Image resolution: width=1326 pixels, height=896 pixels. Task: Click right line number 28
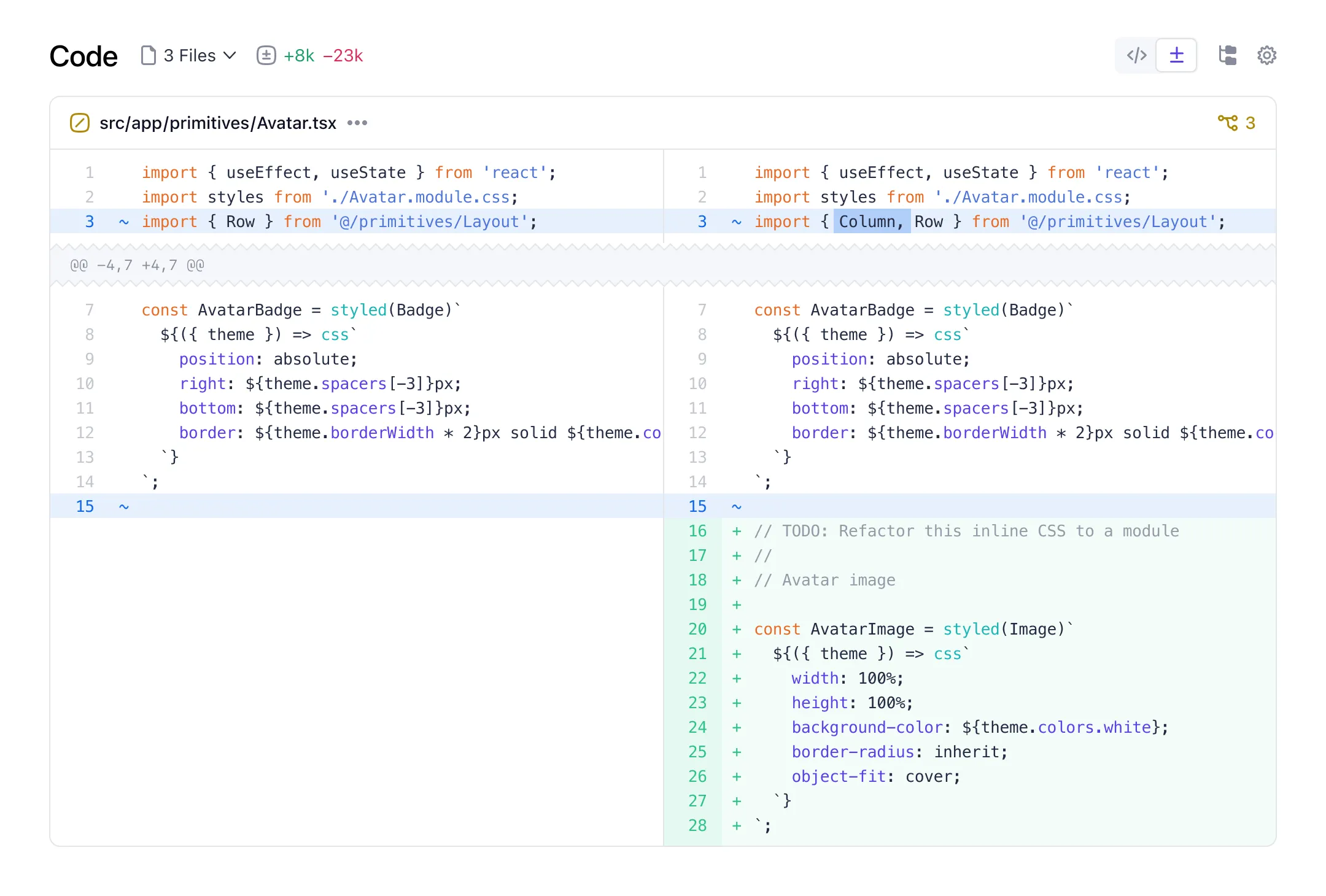697,825
